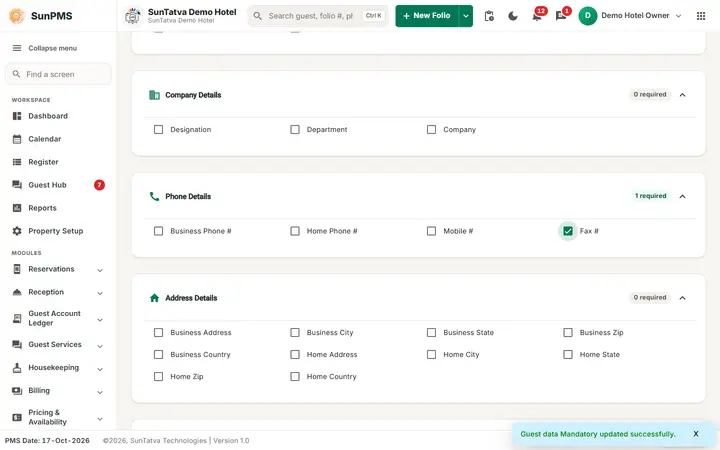Click the Guest Account Ledger icon
This screenshot has height=450, width=720.
tap(17, 318)
